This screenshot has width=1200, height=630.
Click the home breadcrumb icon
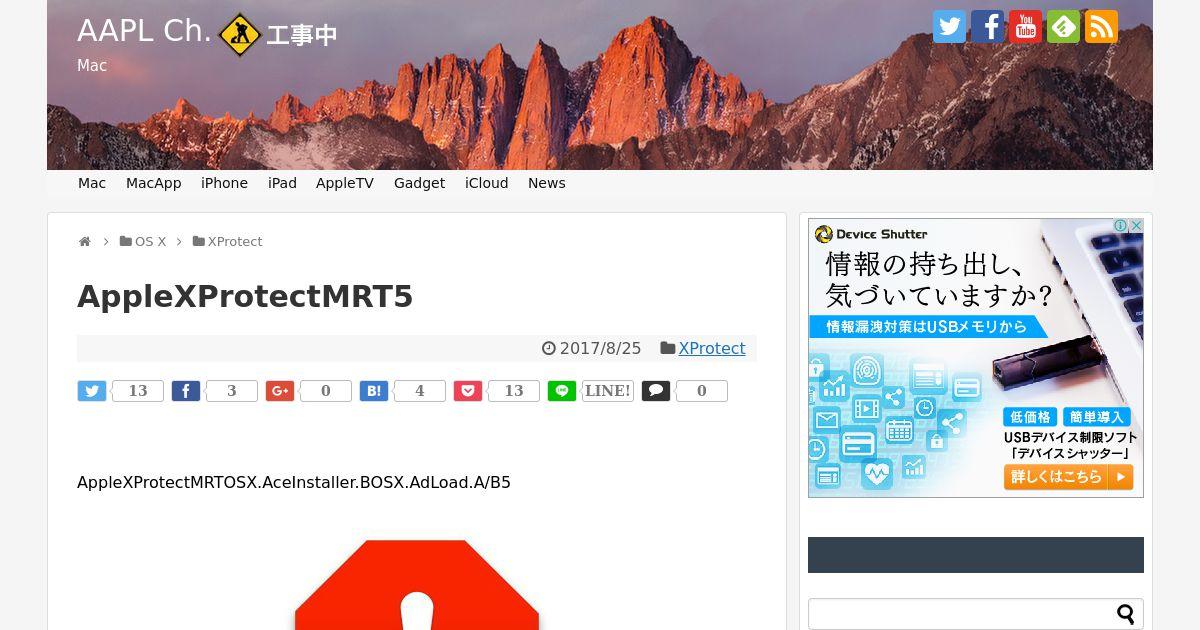tap(85, 242)
